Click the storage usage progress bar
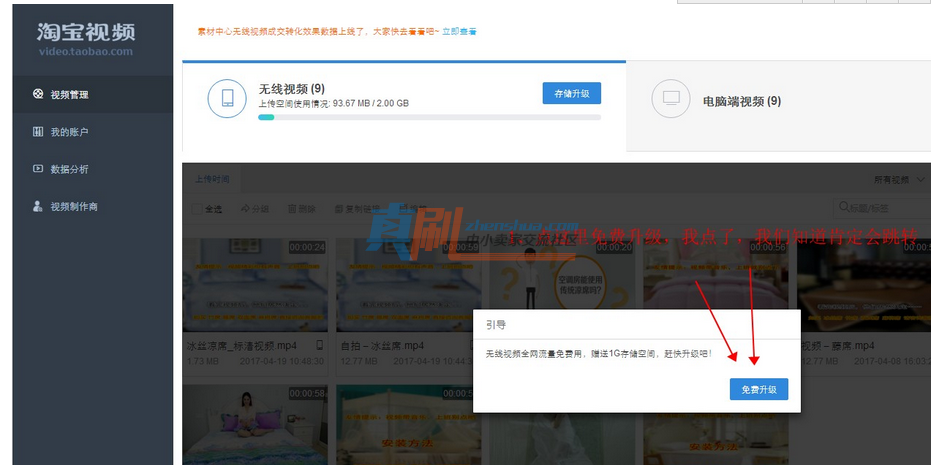 pos(429,117)
